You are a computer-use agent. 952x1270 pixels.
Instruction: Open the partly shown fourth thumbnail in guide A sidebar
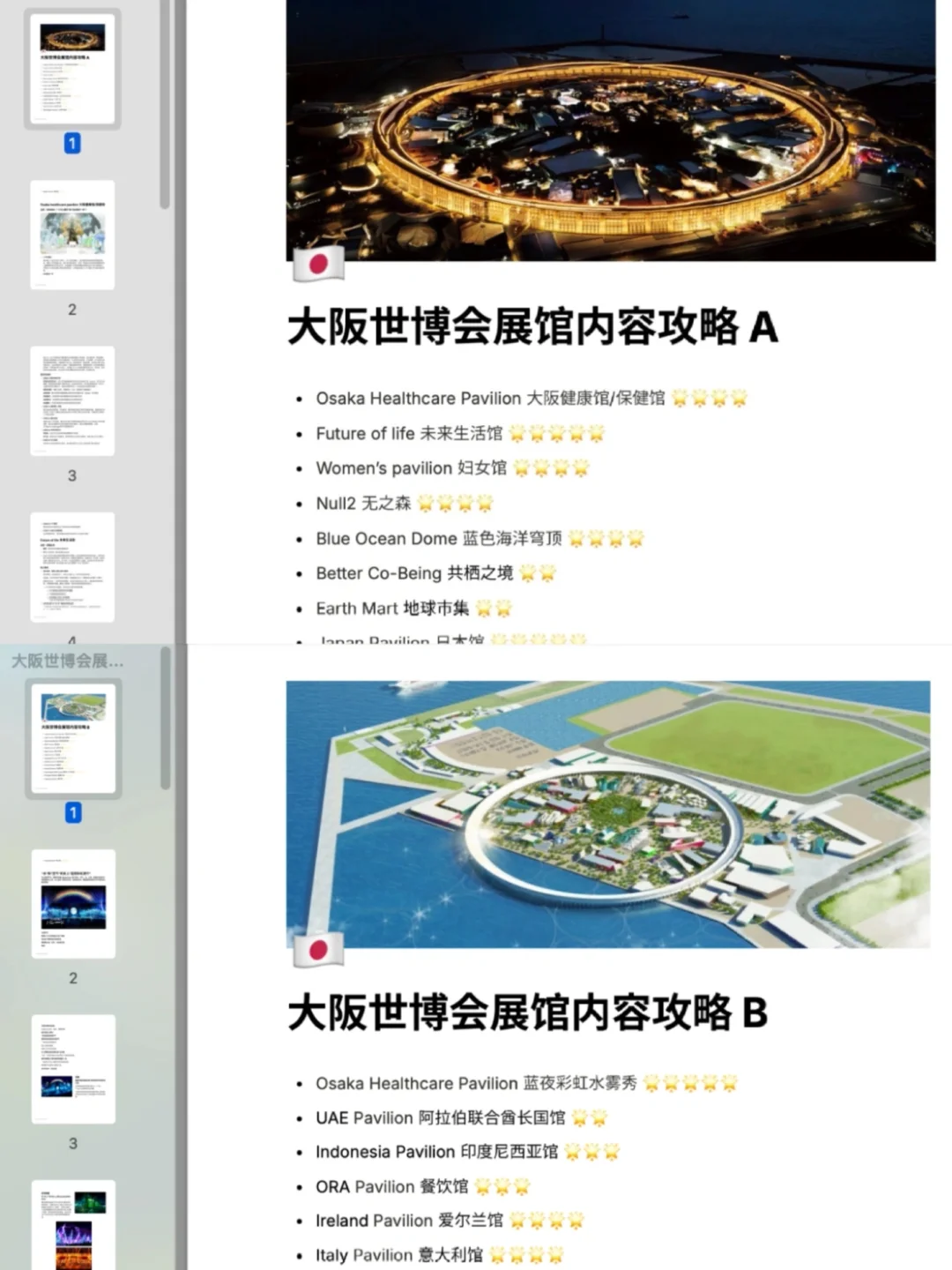pyautogui.click(x=72, y=566)
